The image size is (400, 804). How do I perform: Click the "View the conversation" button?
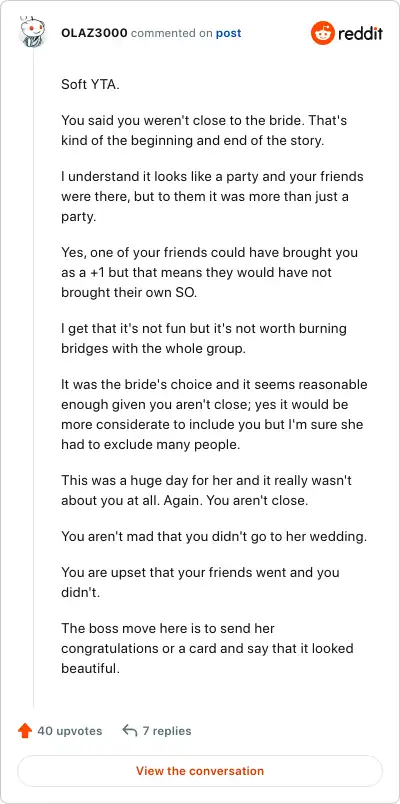click(x=200, y=771)
